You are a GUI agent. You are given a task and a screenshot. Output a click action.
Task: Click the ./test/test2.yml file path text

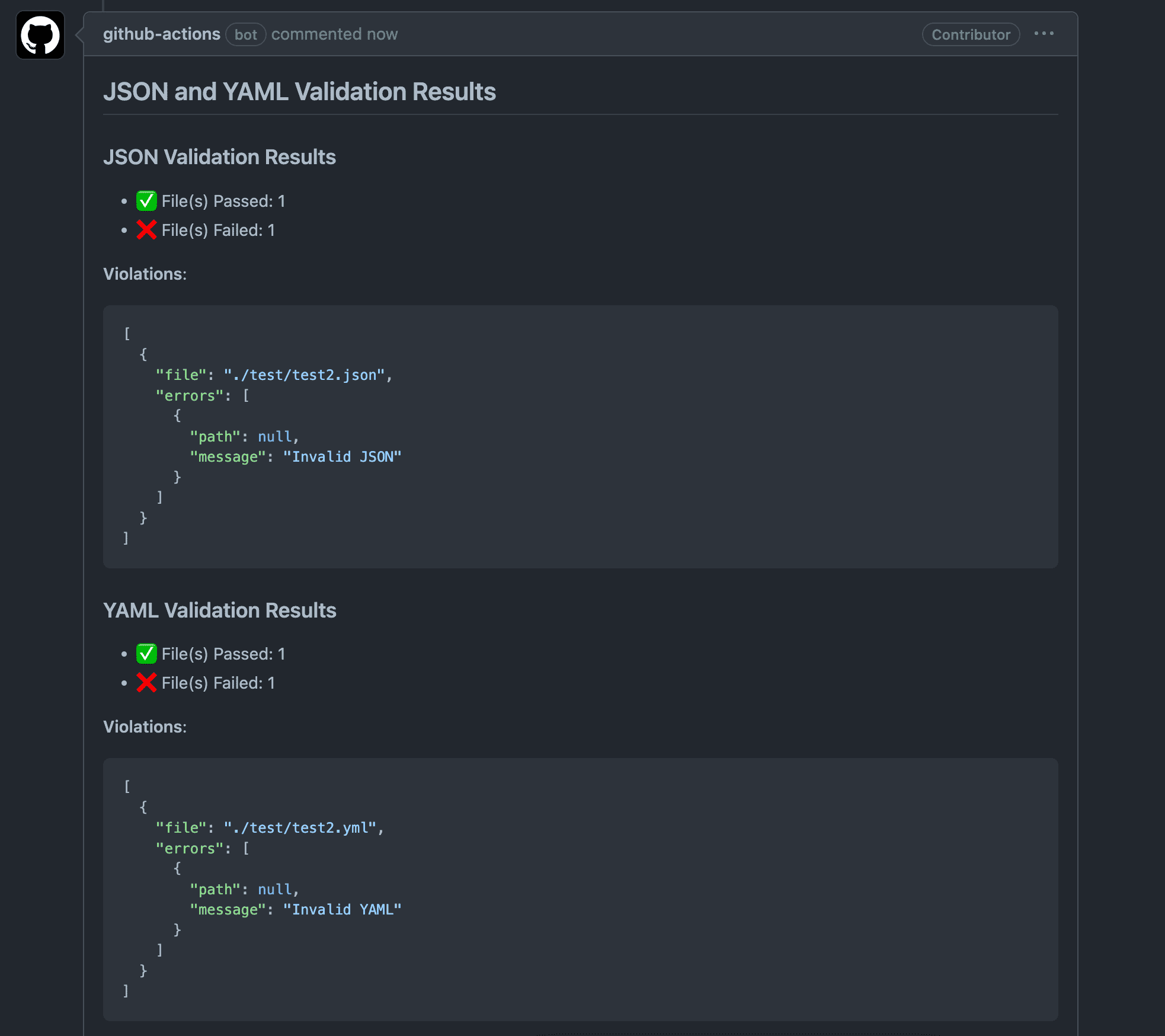(x=300, y=828)
